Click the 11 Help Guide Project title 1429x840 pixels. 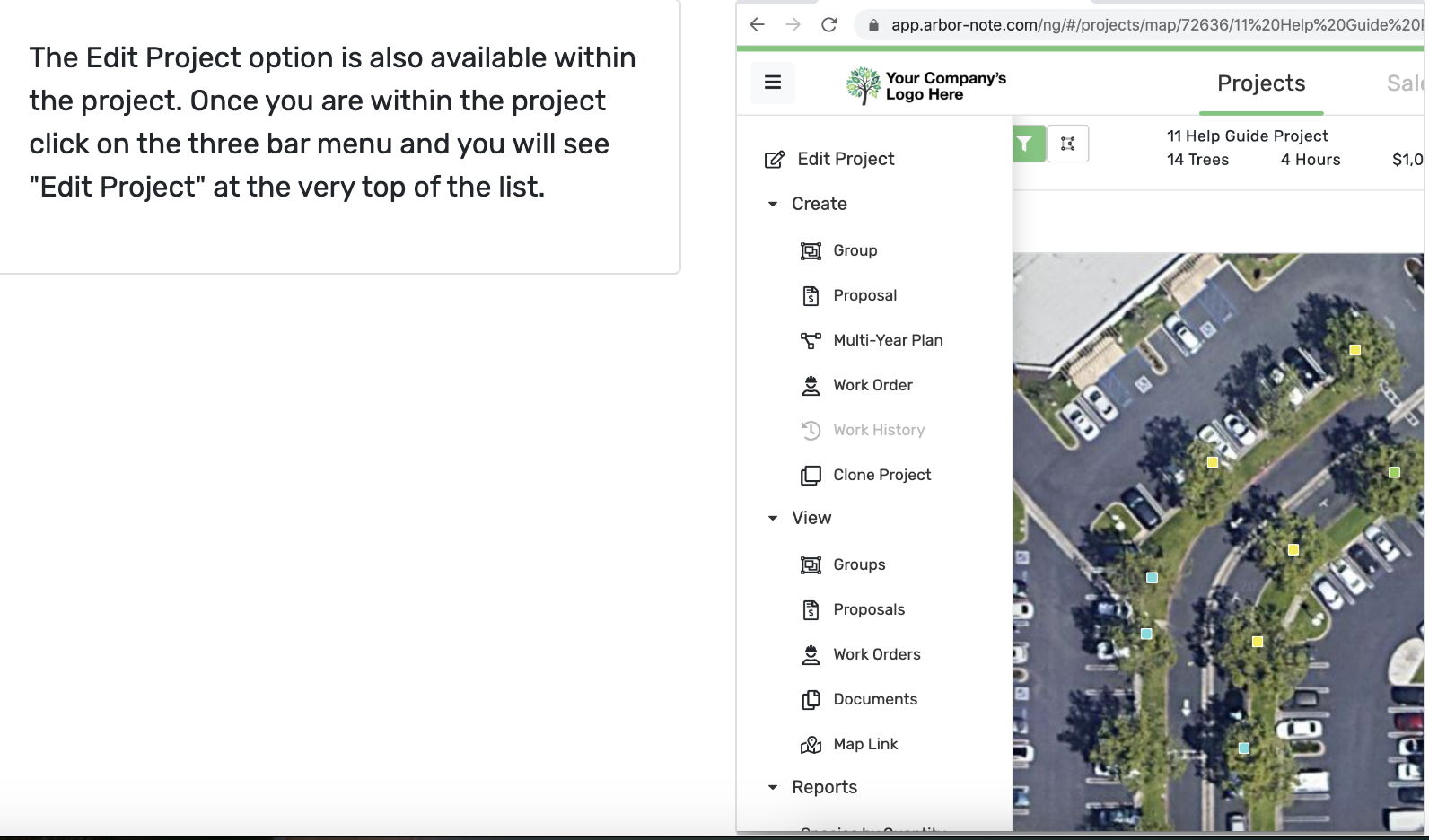(1248, 136)
